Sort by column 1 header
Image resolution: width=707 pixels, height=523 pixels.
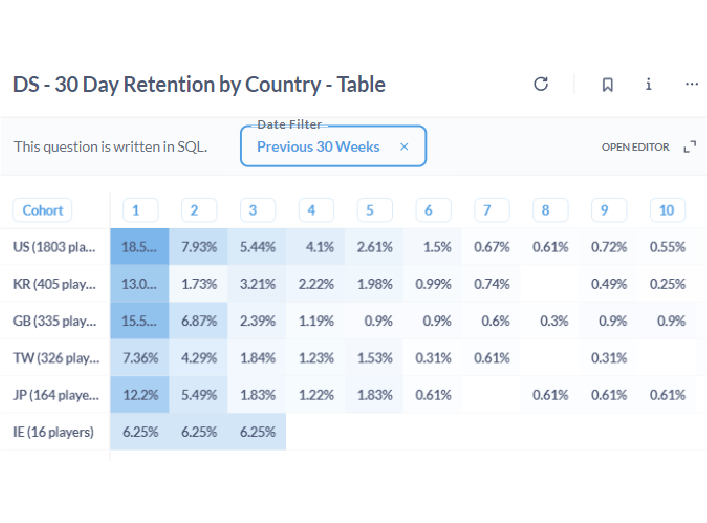[138, 210]
